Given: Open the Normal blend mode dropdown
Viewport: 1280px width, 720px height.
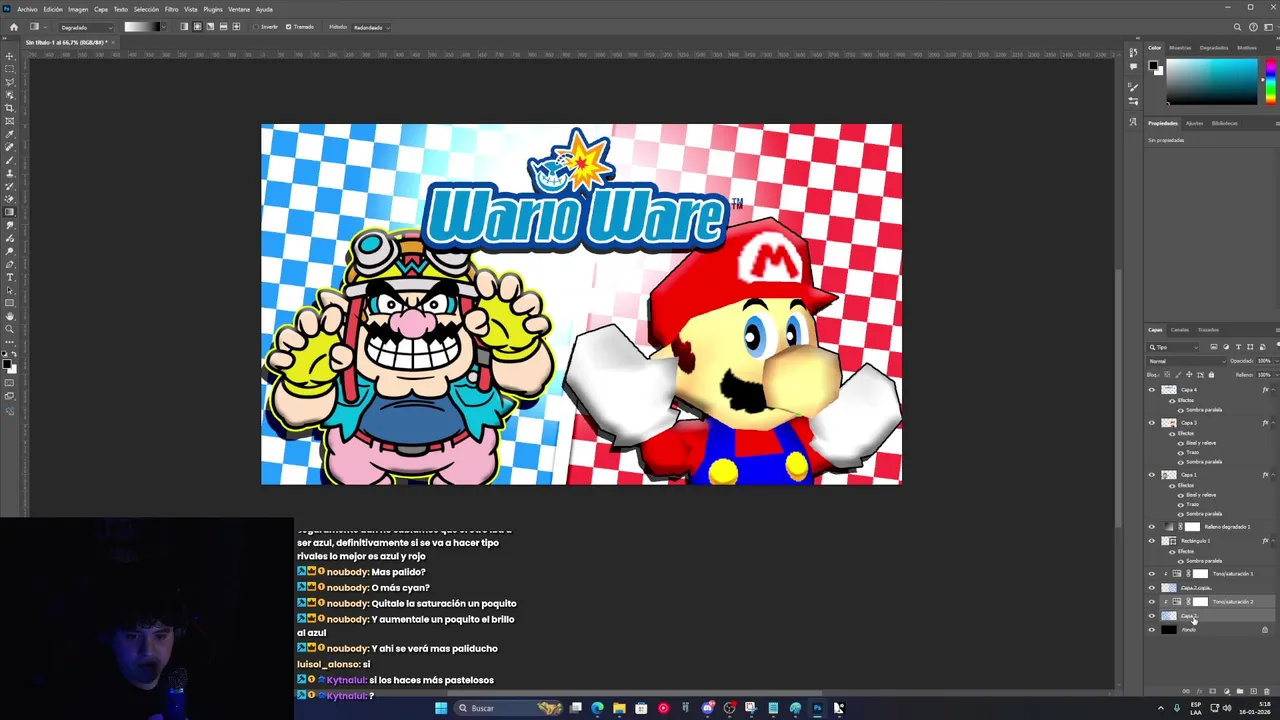Looking at the screenshot, I should click(1187, 361).
